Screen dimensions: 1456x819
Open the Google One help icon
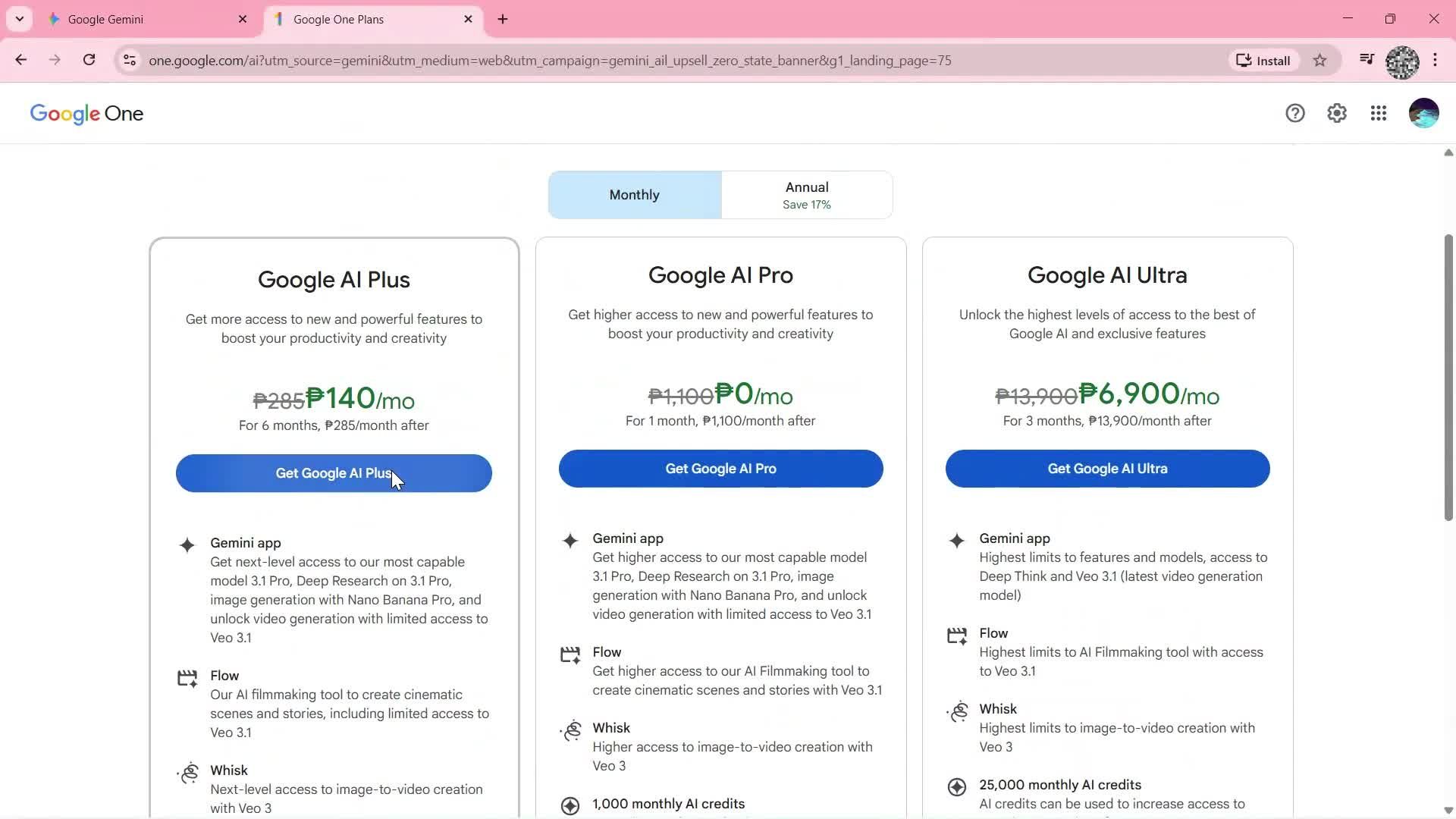click(1295, 112)
